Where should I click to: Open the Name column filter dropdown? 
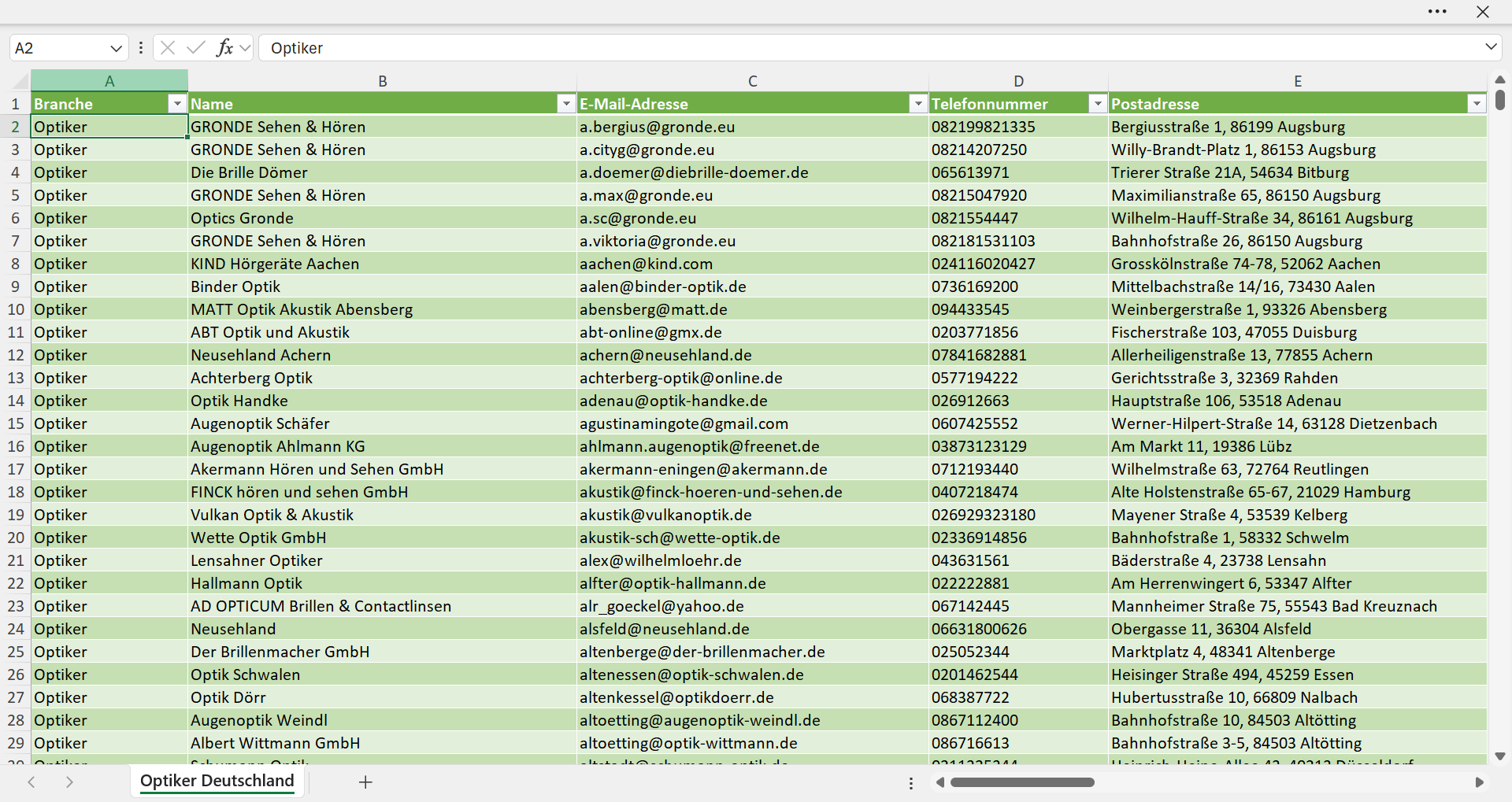click(x=566, y=104)
